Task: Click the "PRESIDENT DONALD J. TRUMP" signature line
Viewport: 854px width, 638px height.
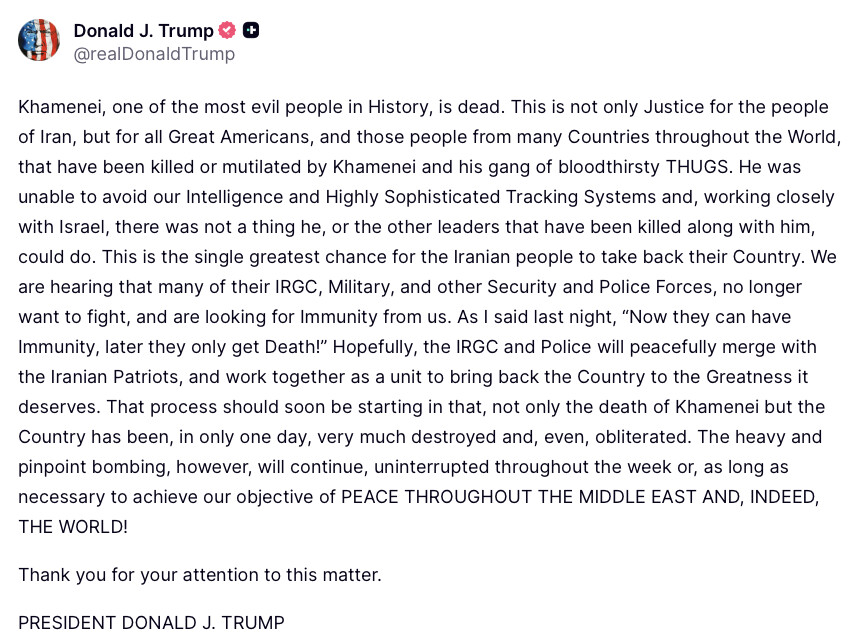Action: 151,622
